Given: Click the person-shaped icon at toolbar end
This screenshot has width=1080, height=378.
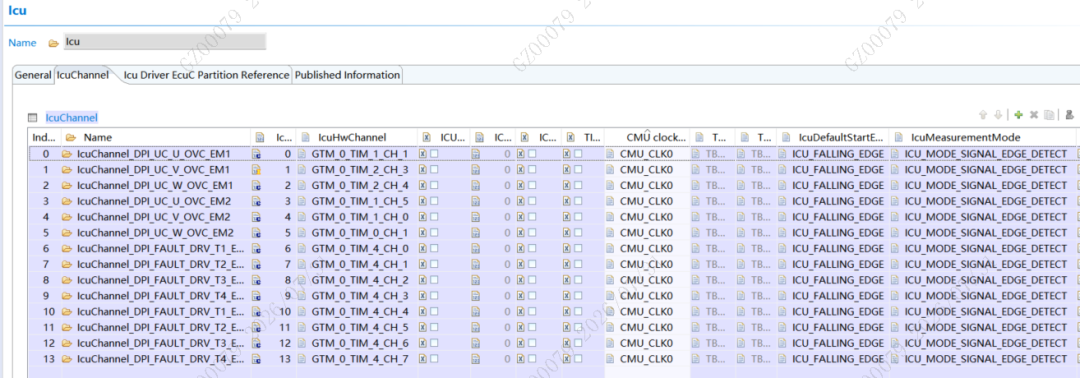Looking at the screenshot, I should click(x=1070, y=115).
